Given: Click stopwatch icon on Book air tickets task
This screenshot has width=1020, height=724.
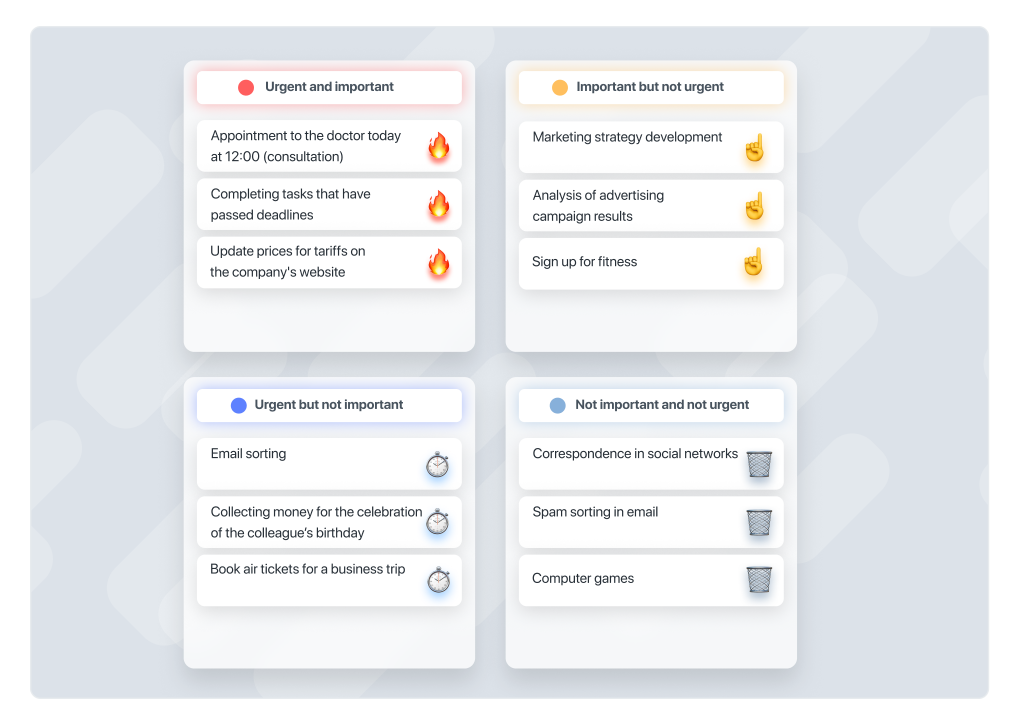Looking at the screenshot, I should click(439, 580).
